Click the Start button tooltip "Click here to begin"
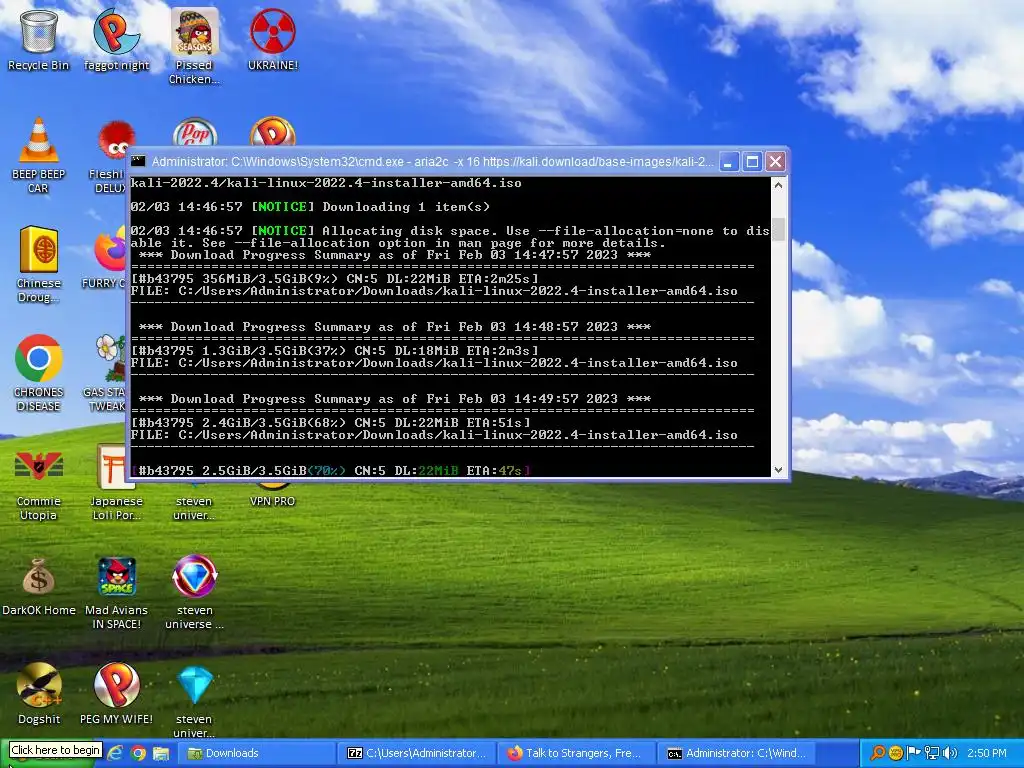This screenshot has height=768, width=1024. click(x=56, y=750)
